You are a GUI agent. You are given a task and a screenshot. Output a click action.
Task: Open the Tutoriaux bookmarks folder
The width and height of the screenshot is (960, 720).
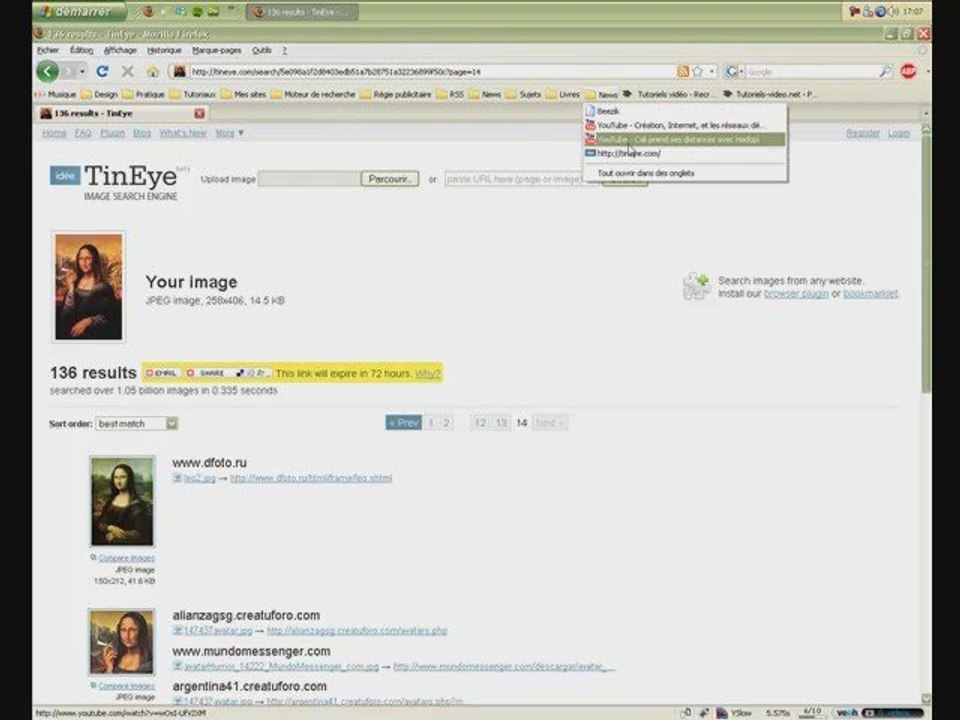coord(193,94)
